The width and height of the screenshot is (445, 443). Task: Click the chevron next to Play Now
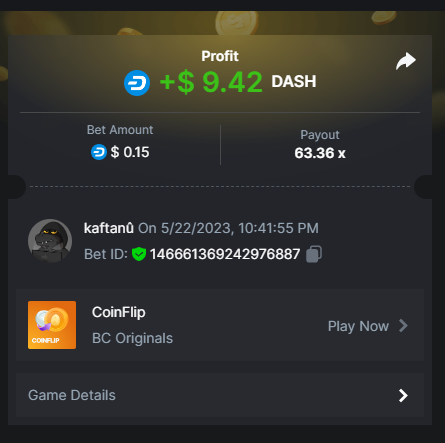[403, 326]
